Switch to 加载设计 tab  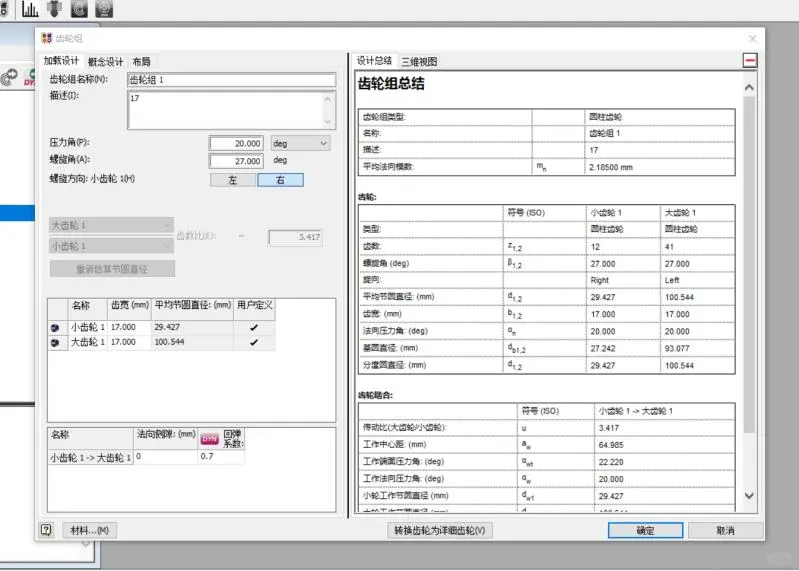[x=61, y=61]
